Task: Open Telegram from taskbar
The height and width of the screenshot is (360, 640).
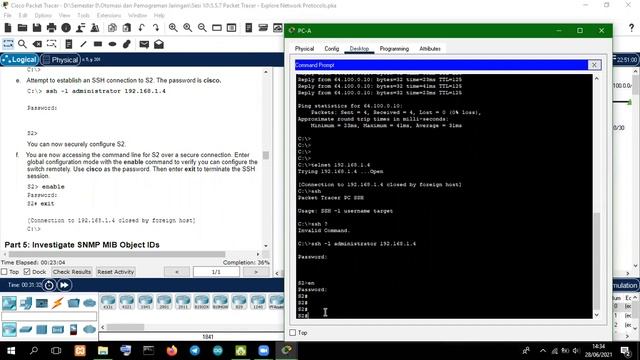Action: point(195,351)
